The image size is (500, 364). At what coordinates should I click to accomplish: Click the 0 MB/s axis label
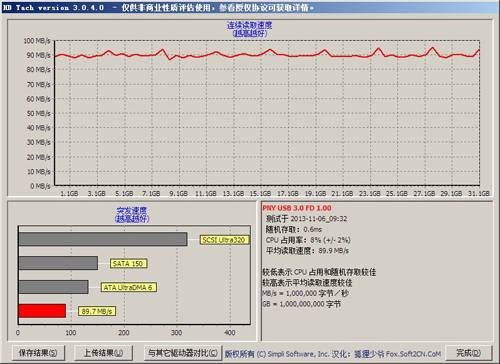tap(40, 186)
